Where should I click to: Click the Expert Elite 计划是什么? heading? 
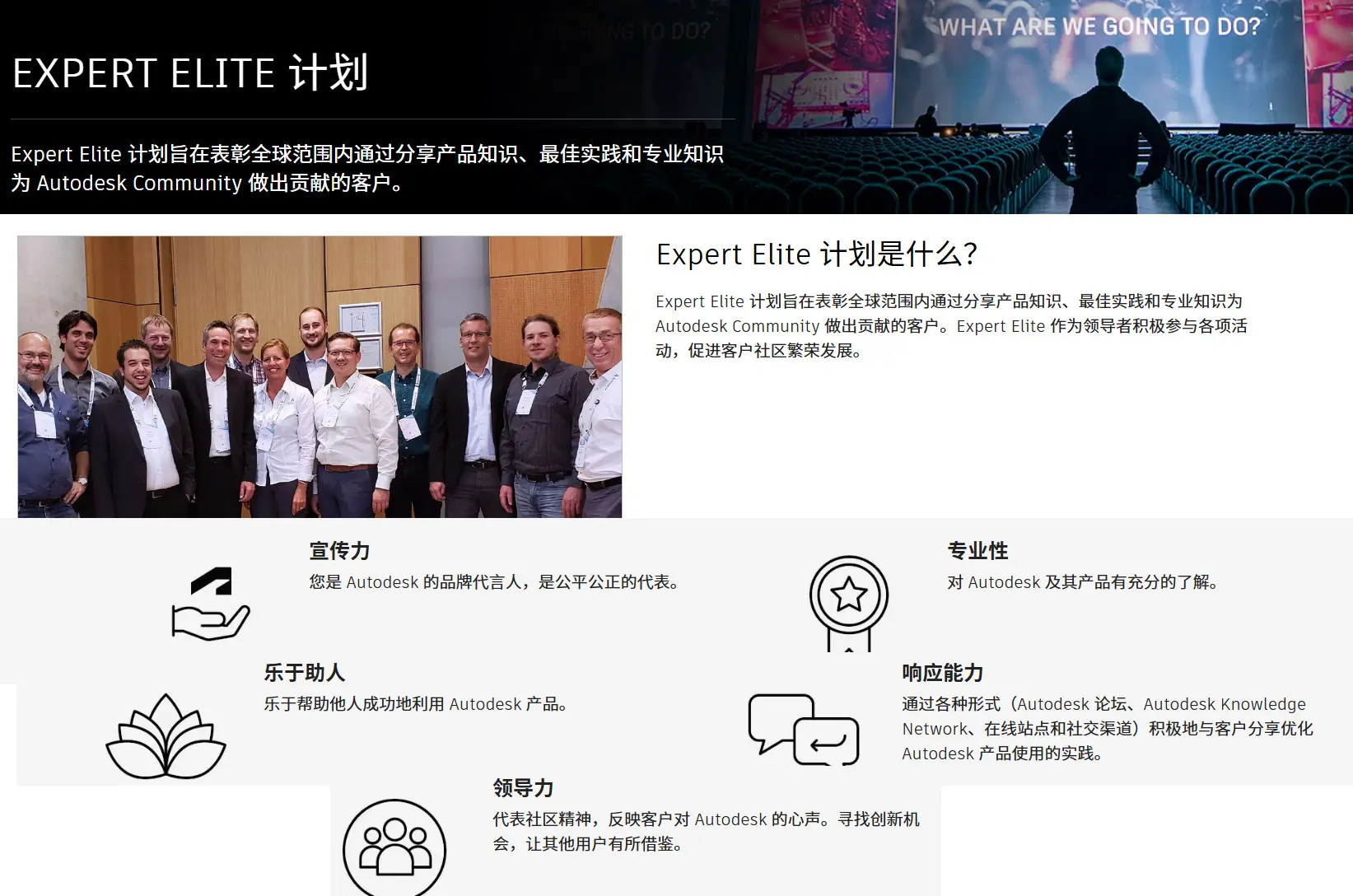pyautogui.click(x=815, y=254)
